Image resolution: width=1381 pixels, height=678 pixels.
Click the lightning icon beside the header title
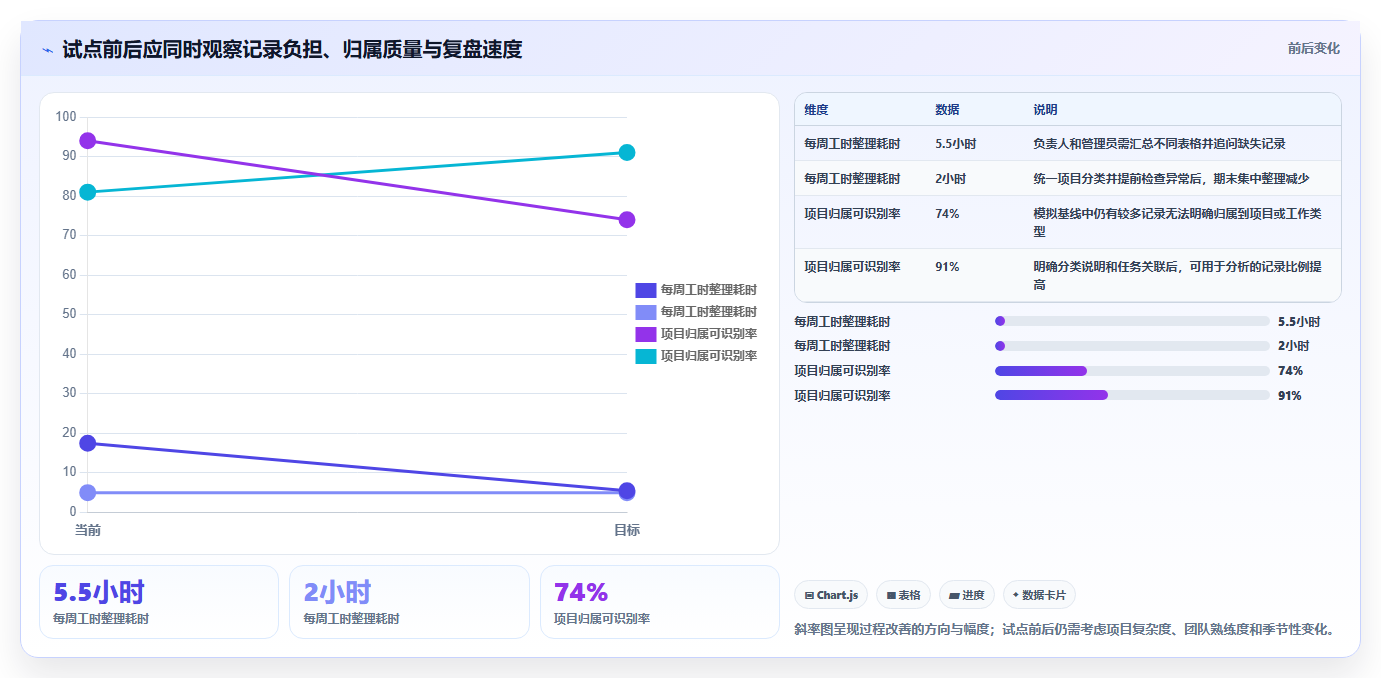pos(48,50)
